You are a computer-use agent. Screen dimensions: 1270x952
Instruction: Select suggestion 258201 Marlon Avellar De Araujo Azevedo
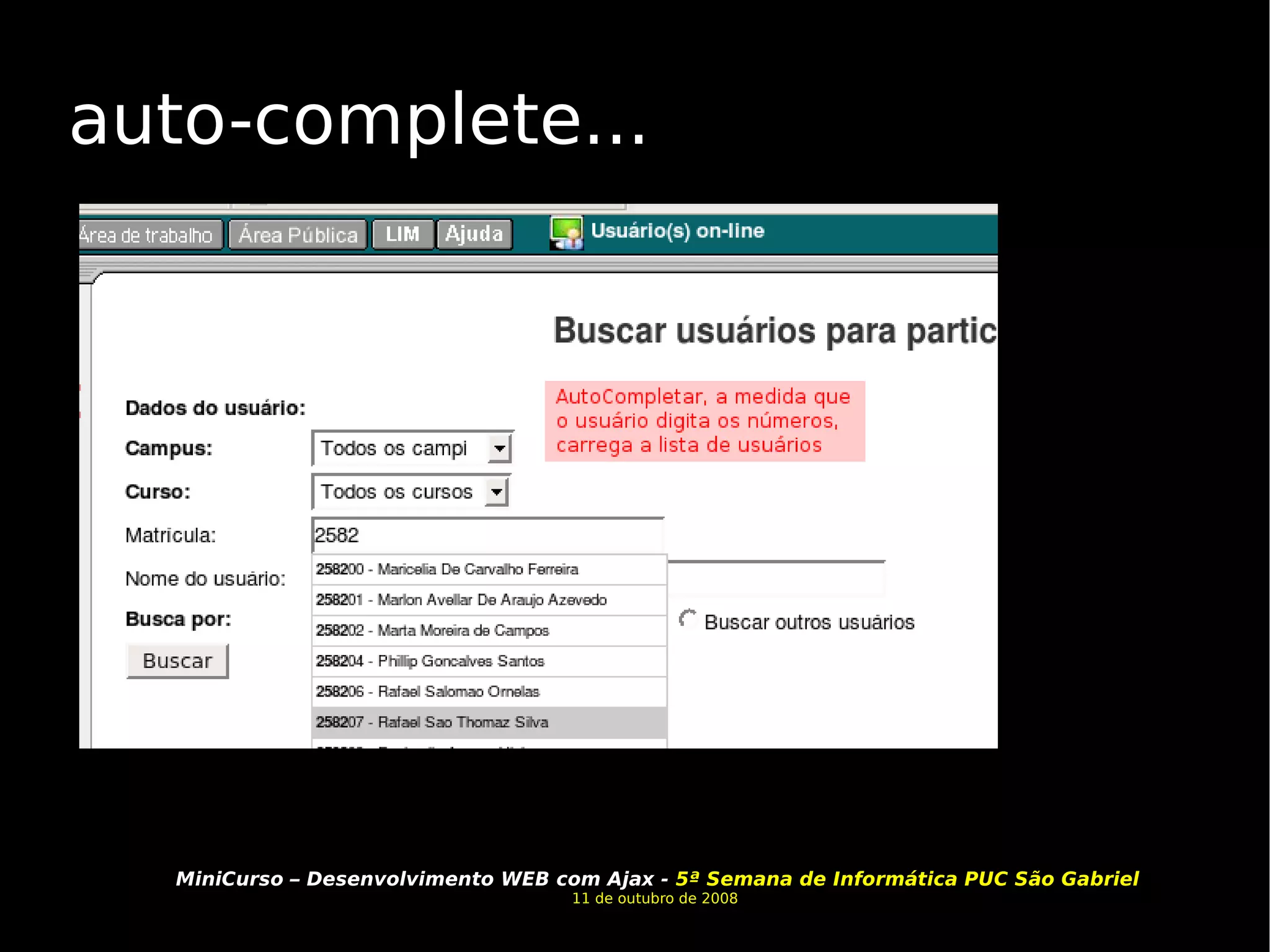[x=489, y=600]
